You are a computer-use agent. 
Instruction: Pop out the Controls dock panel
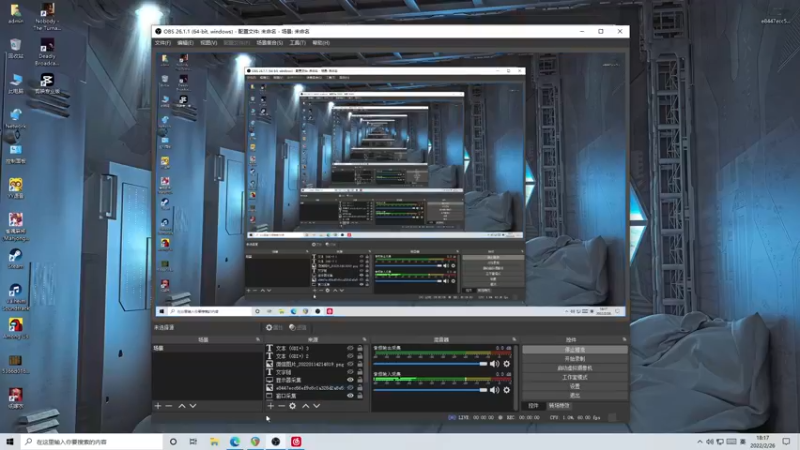click(x=624, y=340)
